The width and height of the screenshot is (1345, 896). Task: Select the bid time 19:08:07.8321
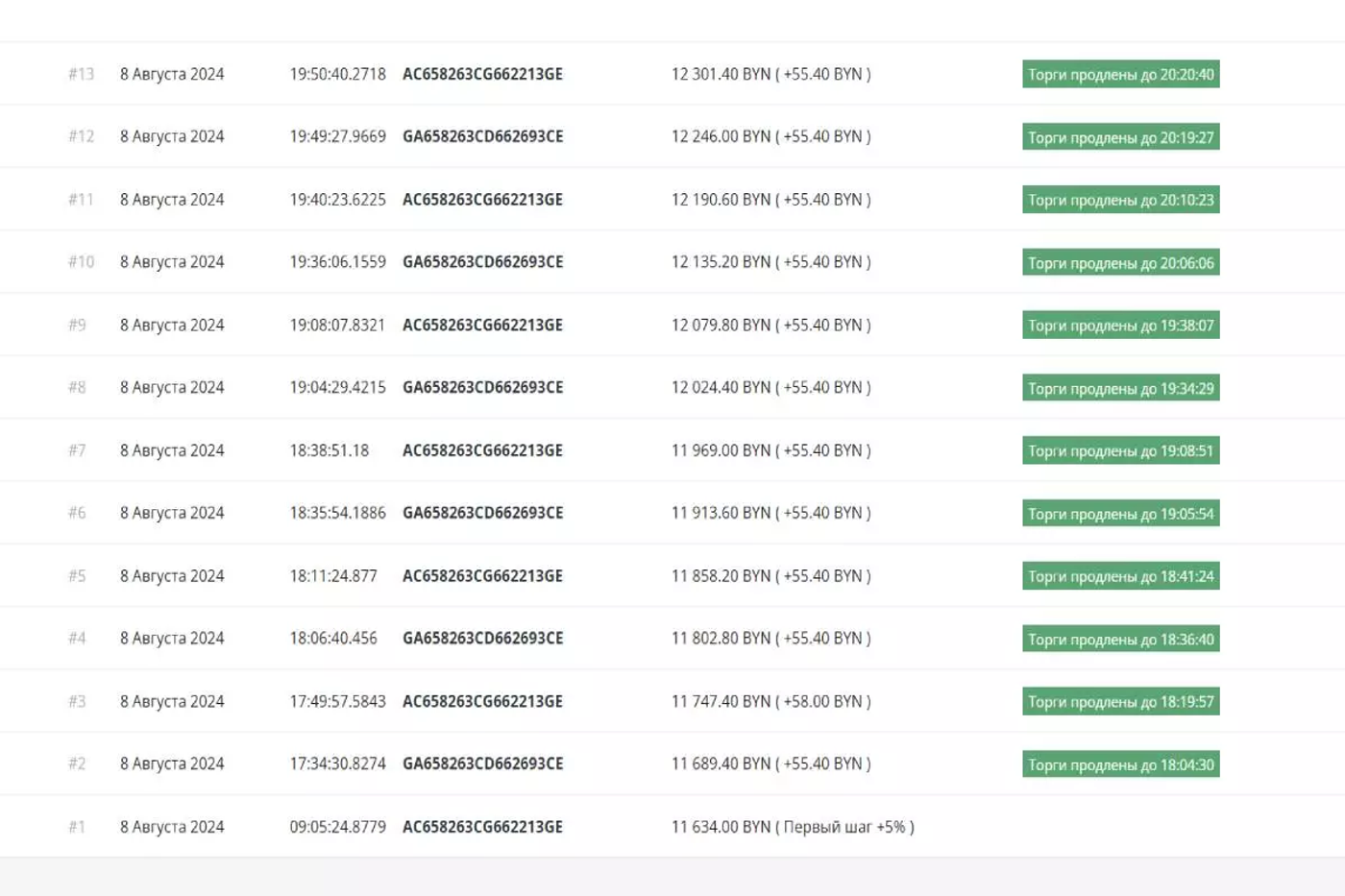point(337,326)
